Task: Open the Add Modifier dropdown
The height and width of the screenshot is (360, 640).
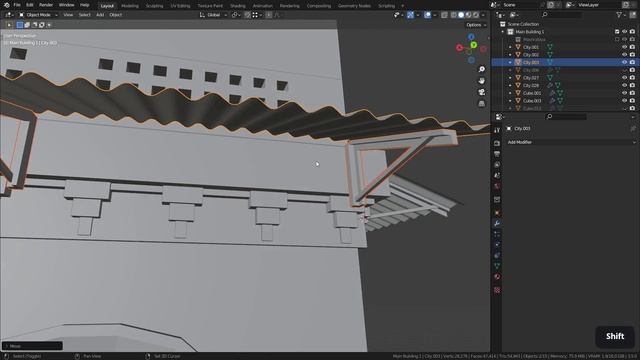Action: pyautogui.click(x=571, y=142)
